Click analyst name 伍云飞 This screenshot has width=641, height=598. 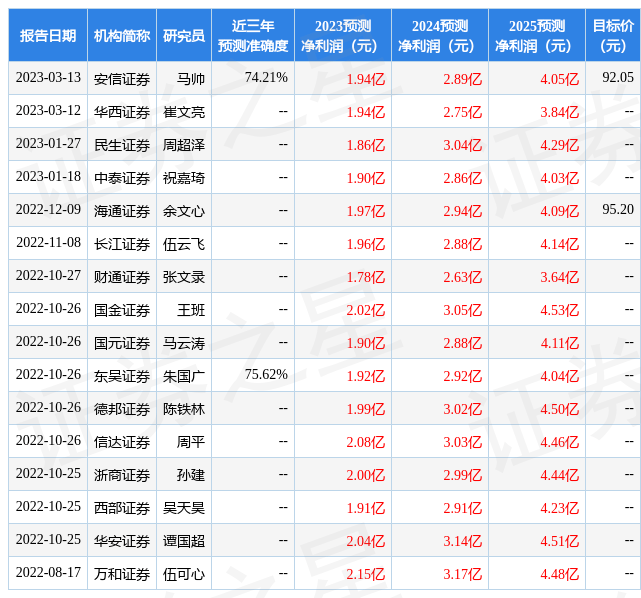[x=184, y=244]
